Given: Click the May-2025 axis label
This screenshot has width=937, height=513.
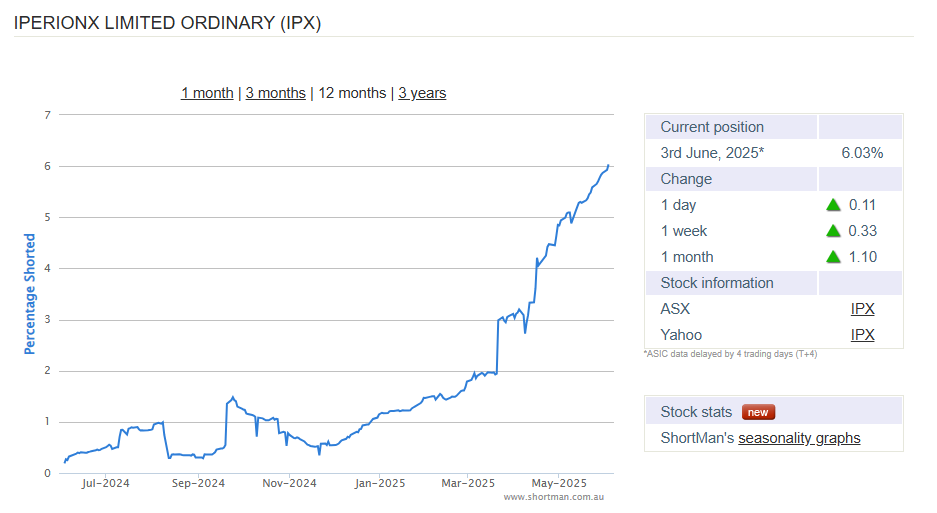Looking at the screenshot, I should coord(559,483).
